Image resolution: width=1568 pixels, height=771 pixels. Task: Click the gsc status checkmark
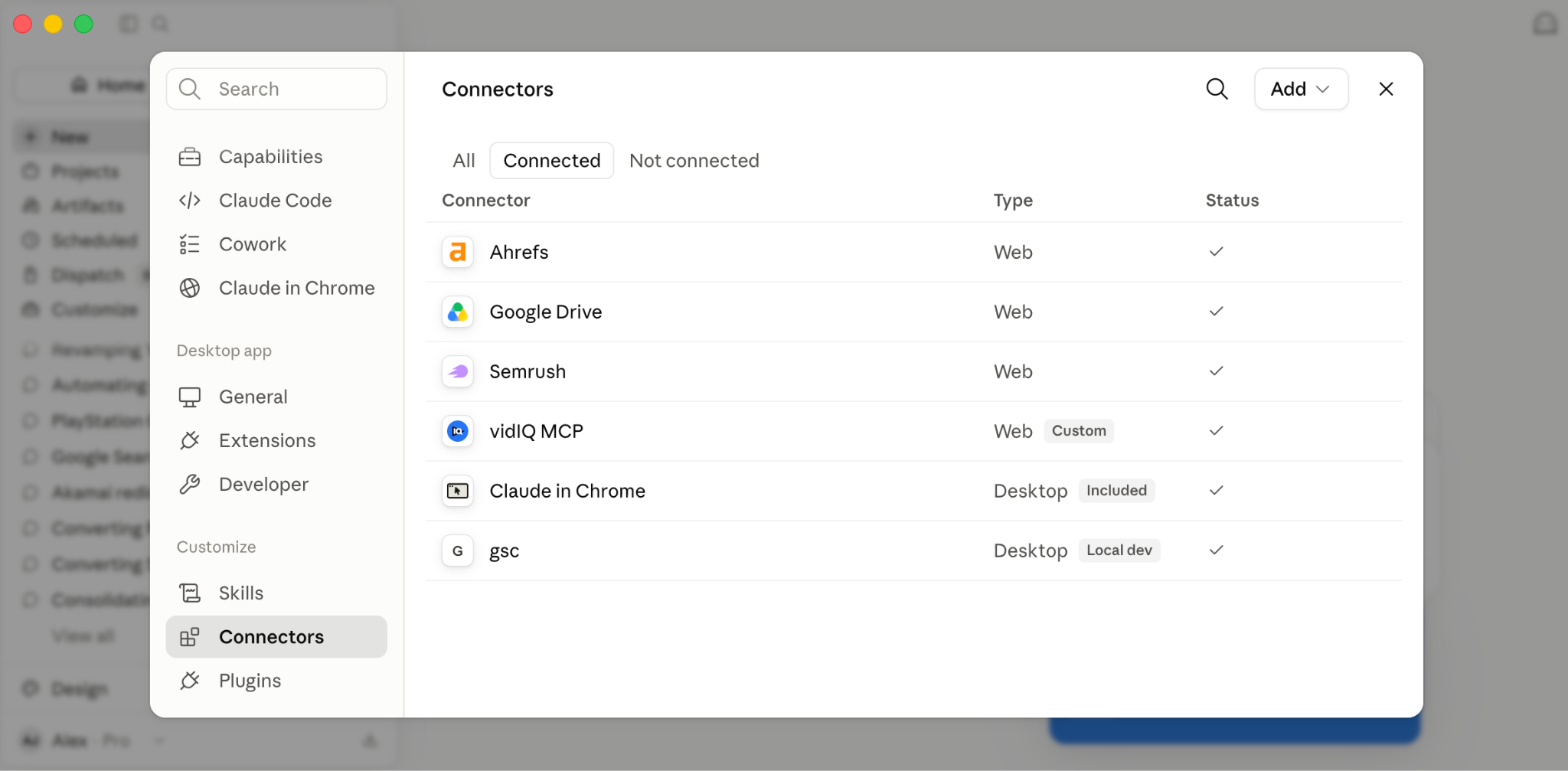[x=1216, y=550]
